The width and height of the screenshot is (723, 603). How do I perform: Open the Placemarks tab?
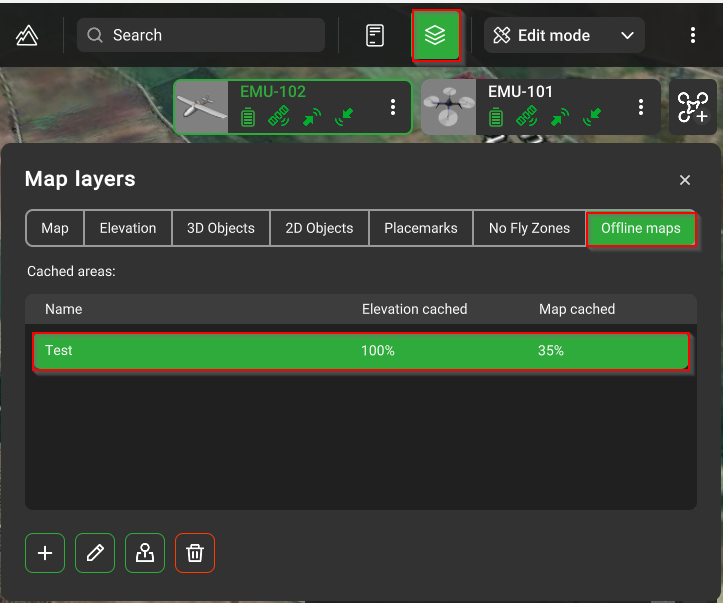[420, 228]
